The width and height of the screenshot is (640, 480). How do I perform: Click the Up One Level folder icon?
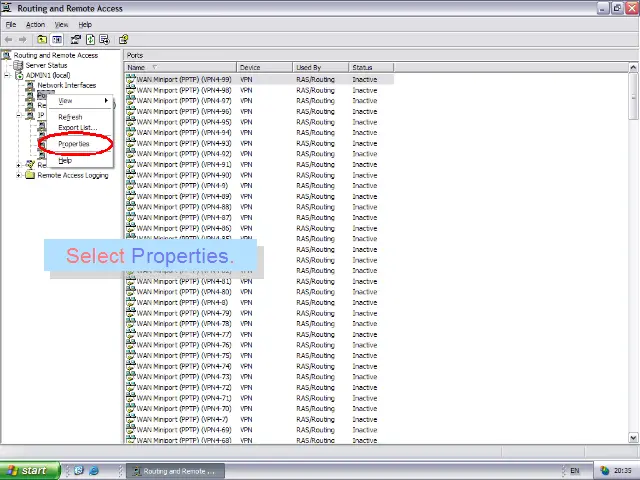click(x=42, y=40)
